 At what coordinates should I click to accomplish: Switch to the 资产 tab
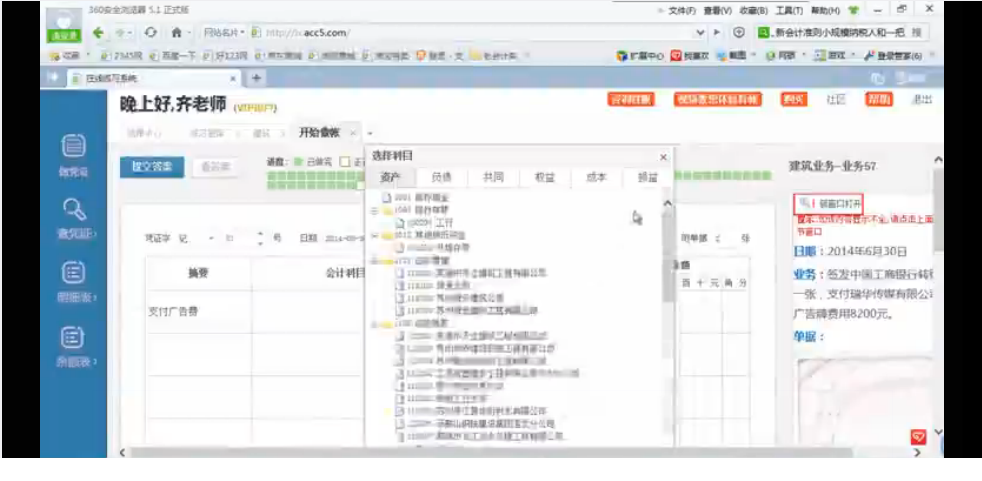390,178
